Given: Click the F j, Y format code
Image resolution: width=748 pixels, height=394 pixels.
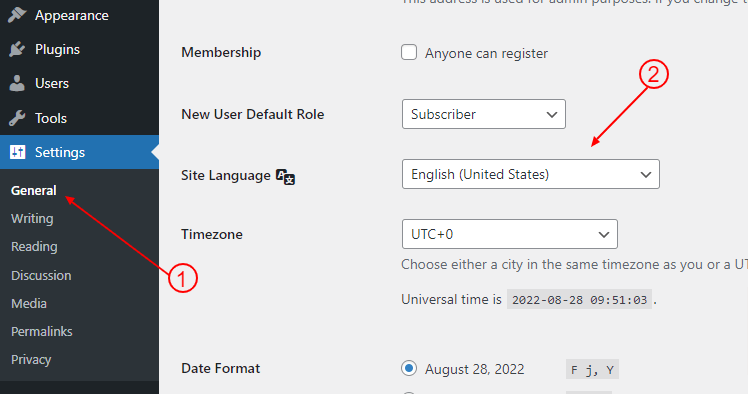Looking at the screenshot, I should point(592,369).
